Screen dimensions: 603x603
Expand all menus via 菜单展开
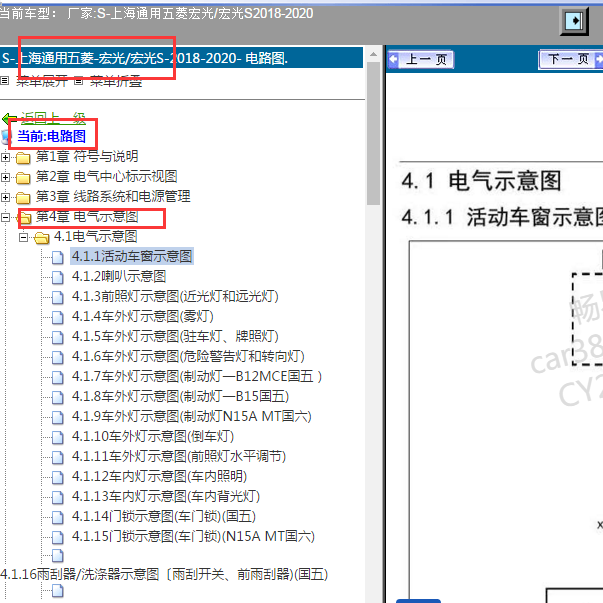[42, 81]
